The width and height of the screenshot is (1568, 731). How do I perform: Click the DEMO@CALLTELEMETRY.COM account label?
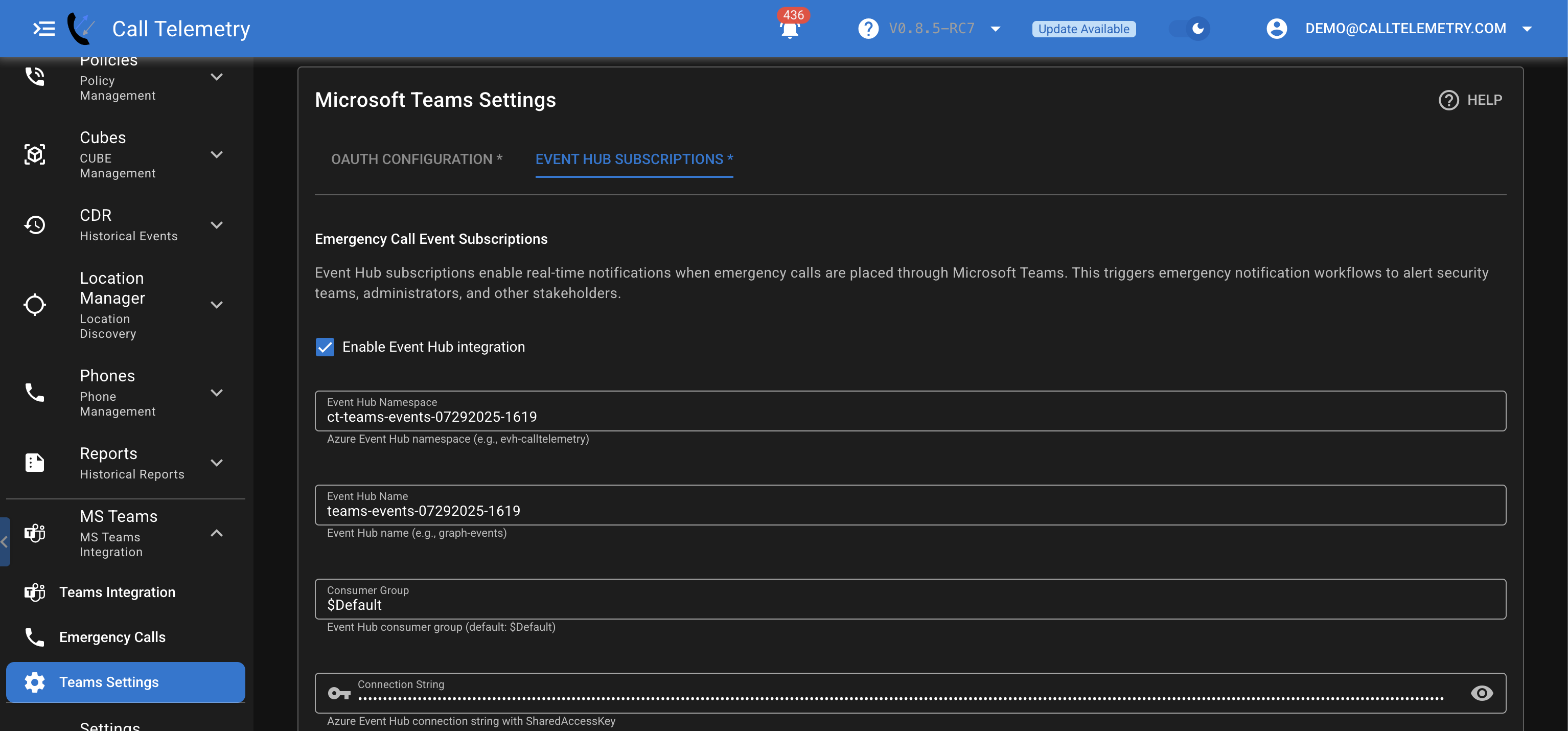(1405, 29)
